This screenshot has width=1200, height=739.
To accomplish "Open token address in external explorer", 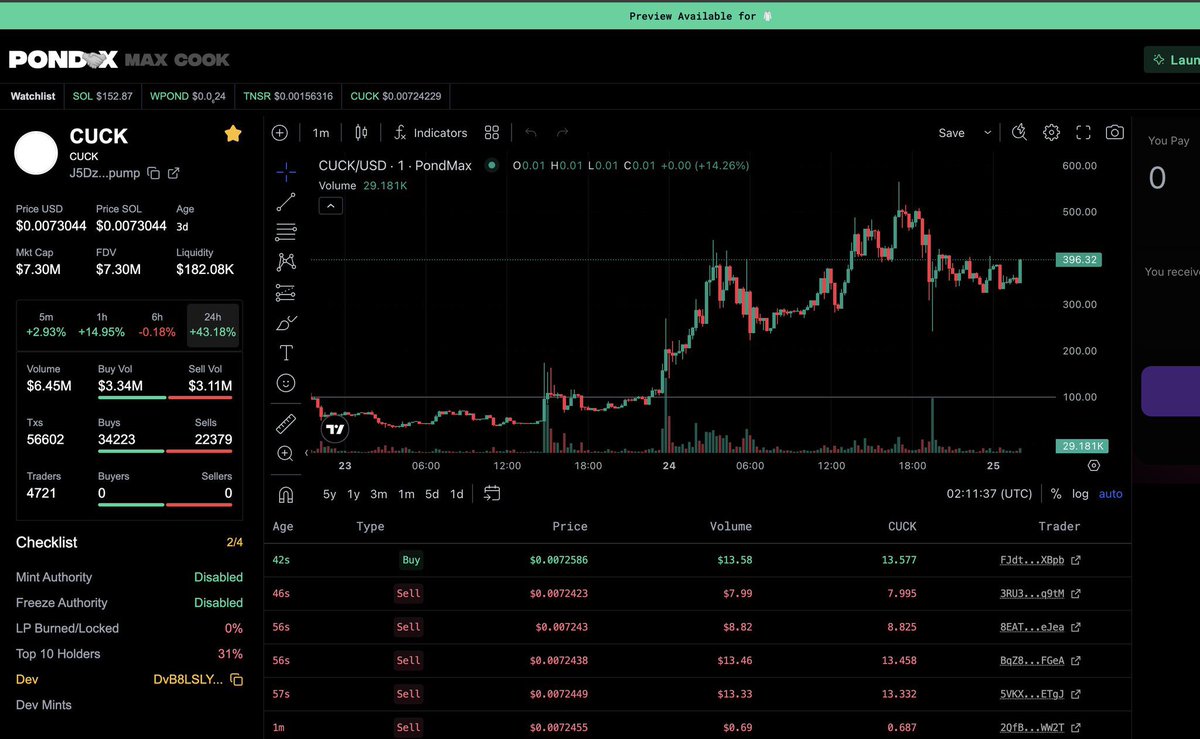I will 173,173.
